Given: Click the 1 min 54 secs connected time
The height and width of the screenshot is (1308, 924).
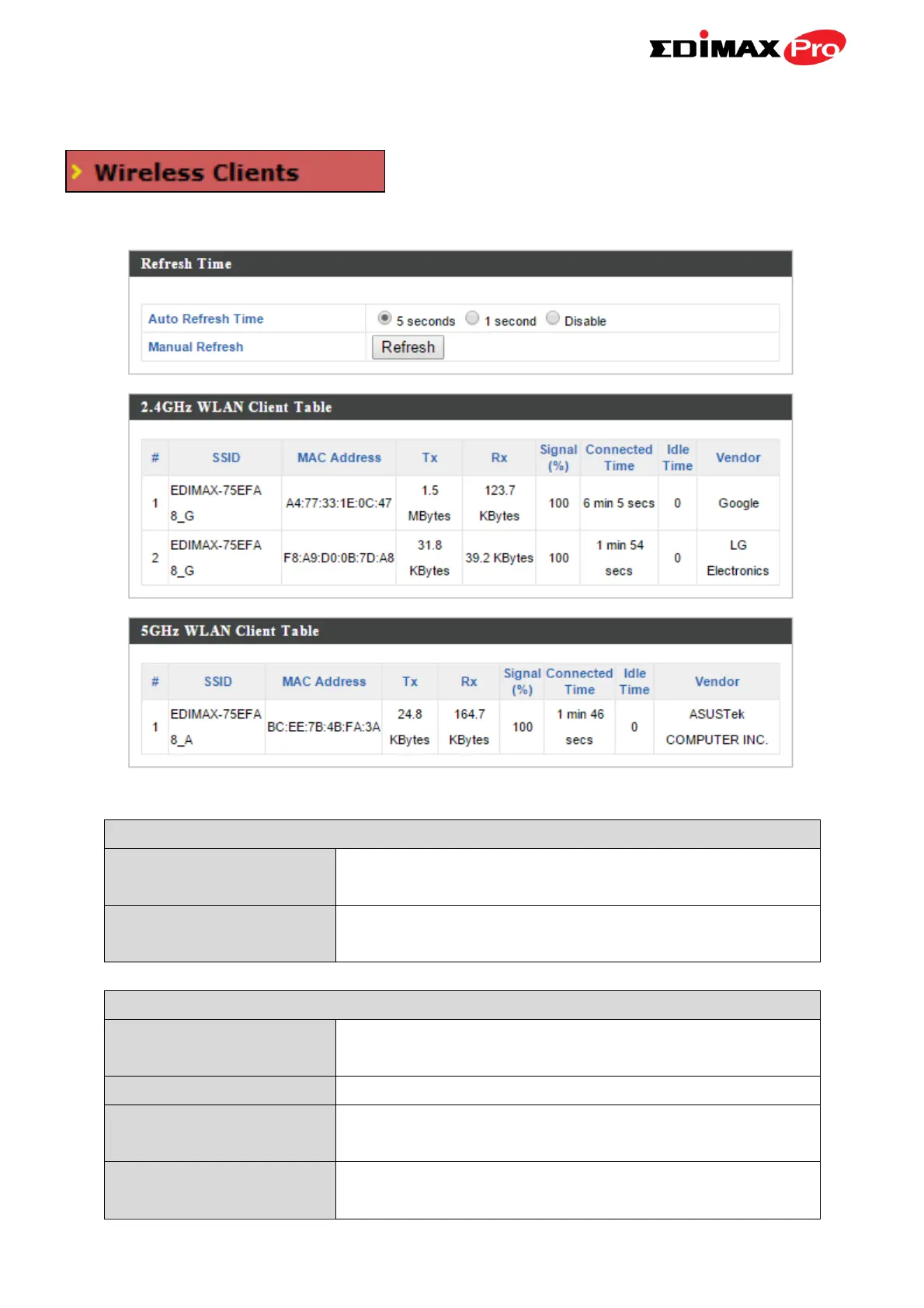Looking at the screenshot, I should click(x=619, y=558).
